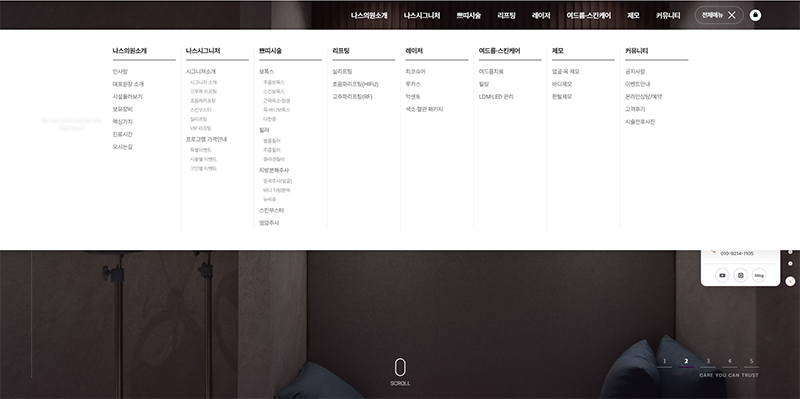Click 고주파리프팅(RF) link
Screen dimensions: 800x399
click(x=352, y=96)
